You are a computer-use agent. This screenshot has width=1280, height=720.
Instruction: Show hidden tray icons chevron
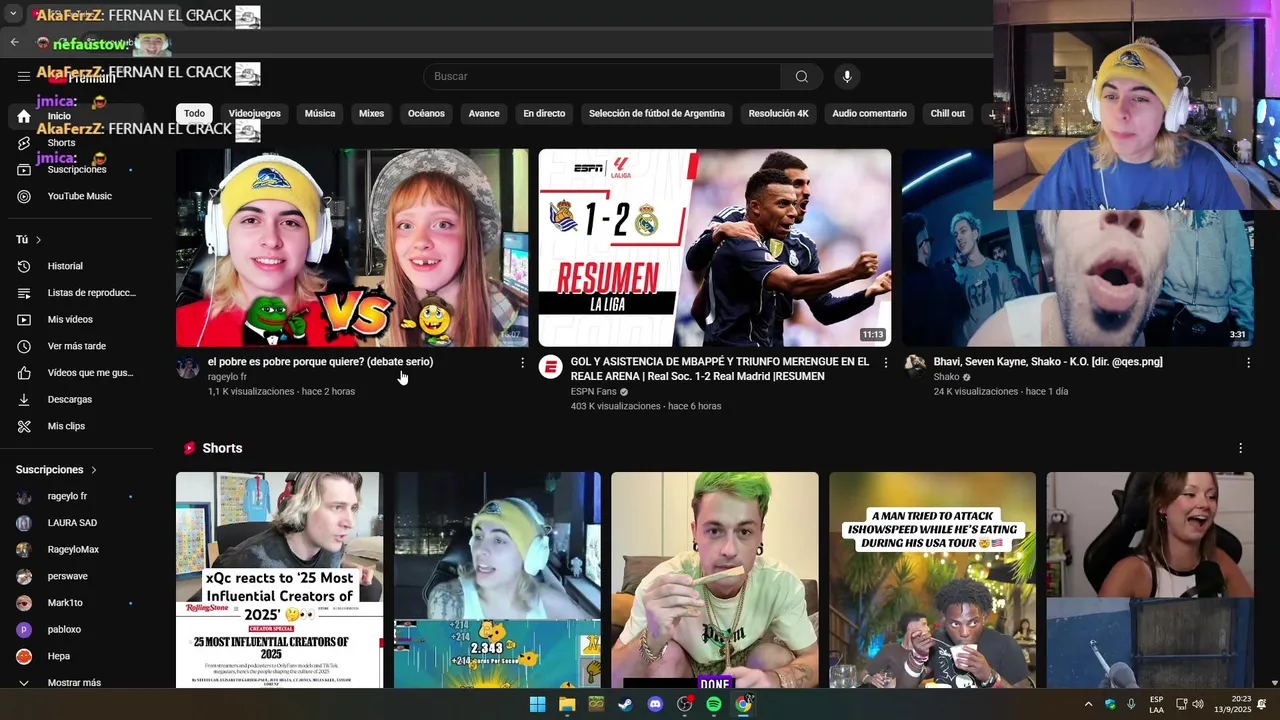[x=1088, y=704]
